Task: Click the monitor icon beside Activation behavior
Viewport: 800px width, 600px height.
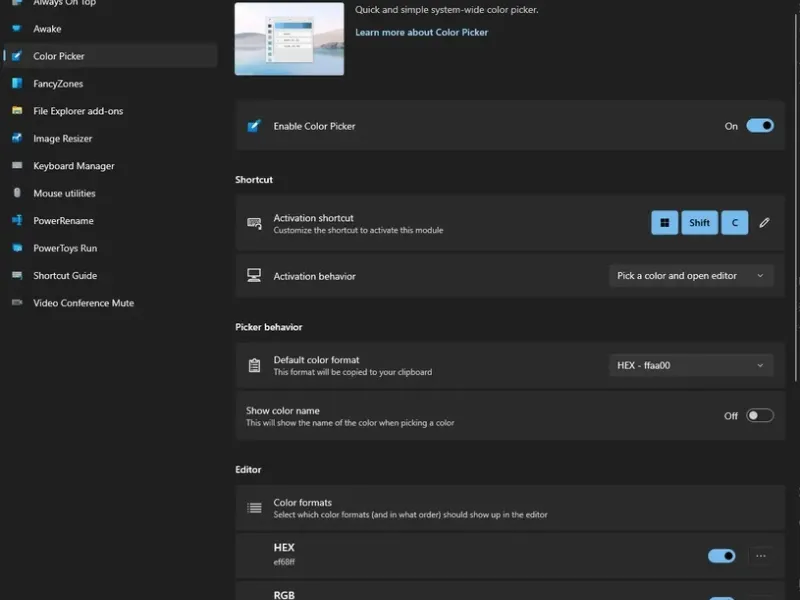Action: pyautogui.click(x=254, y=276)
